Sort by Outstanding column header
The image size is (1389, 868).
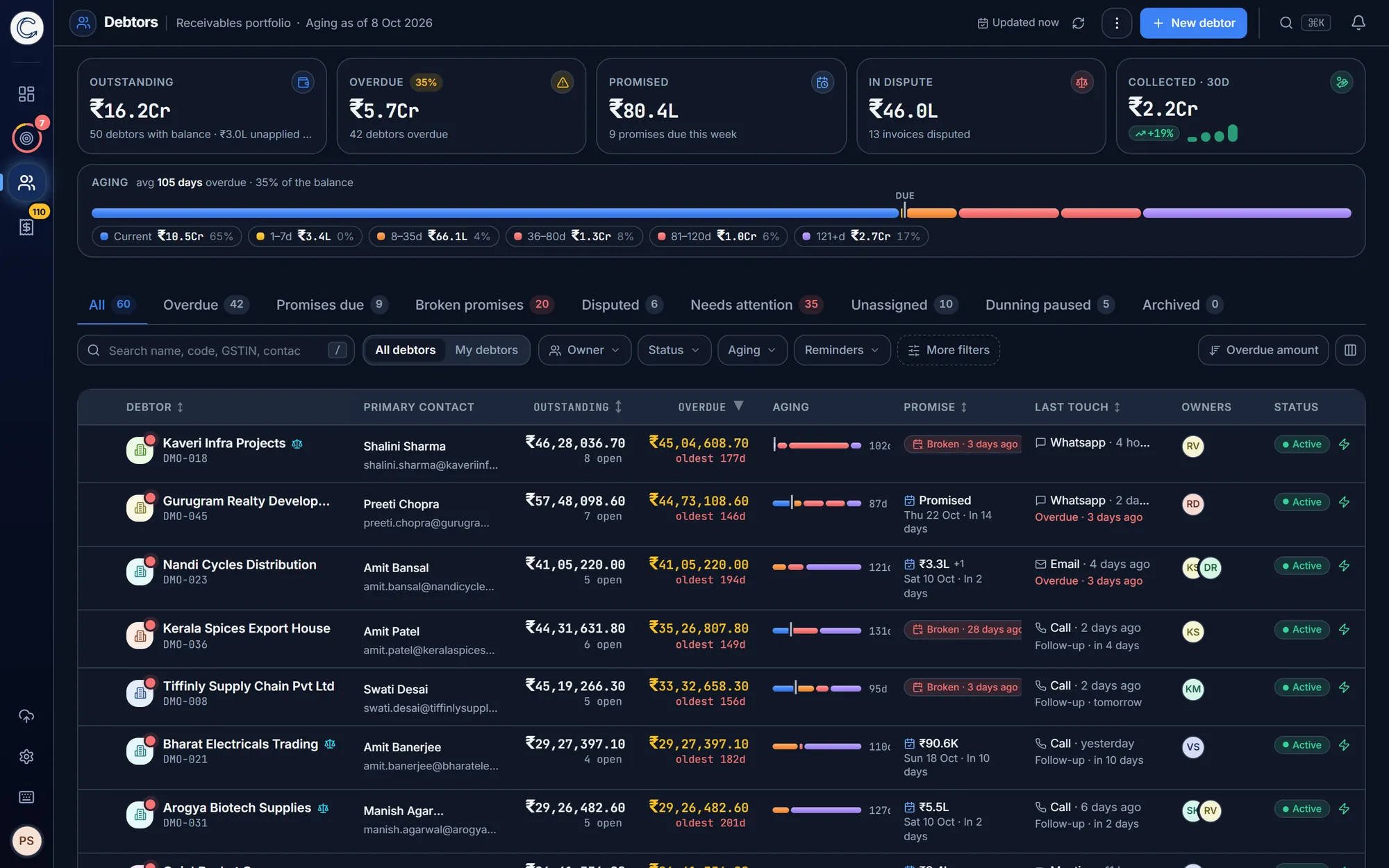[x=577, y=407]
